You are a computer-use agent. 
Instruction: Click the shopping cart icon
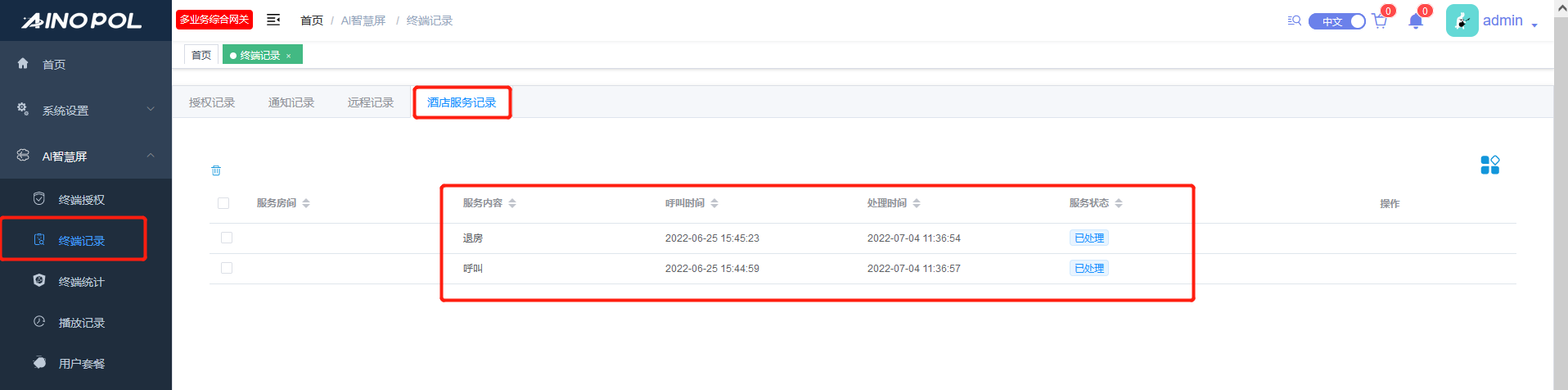click(1380, 21)
